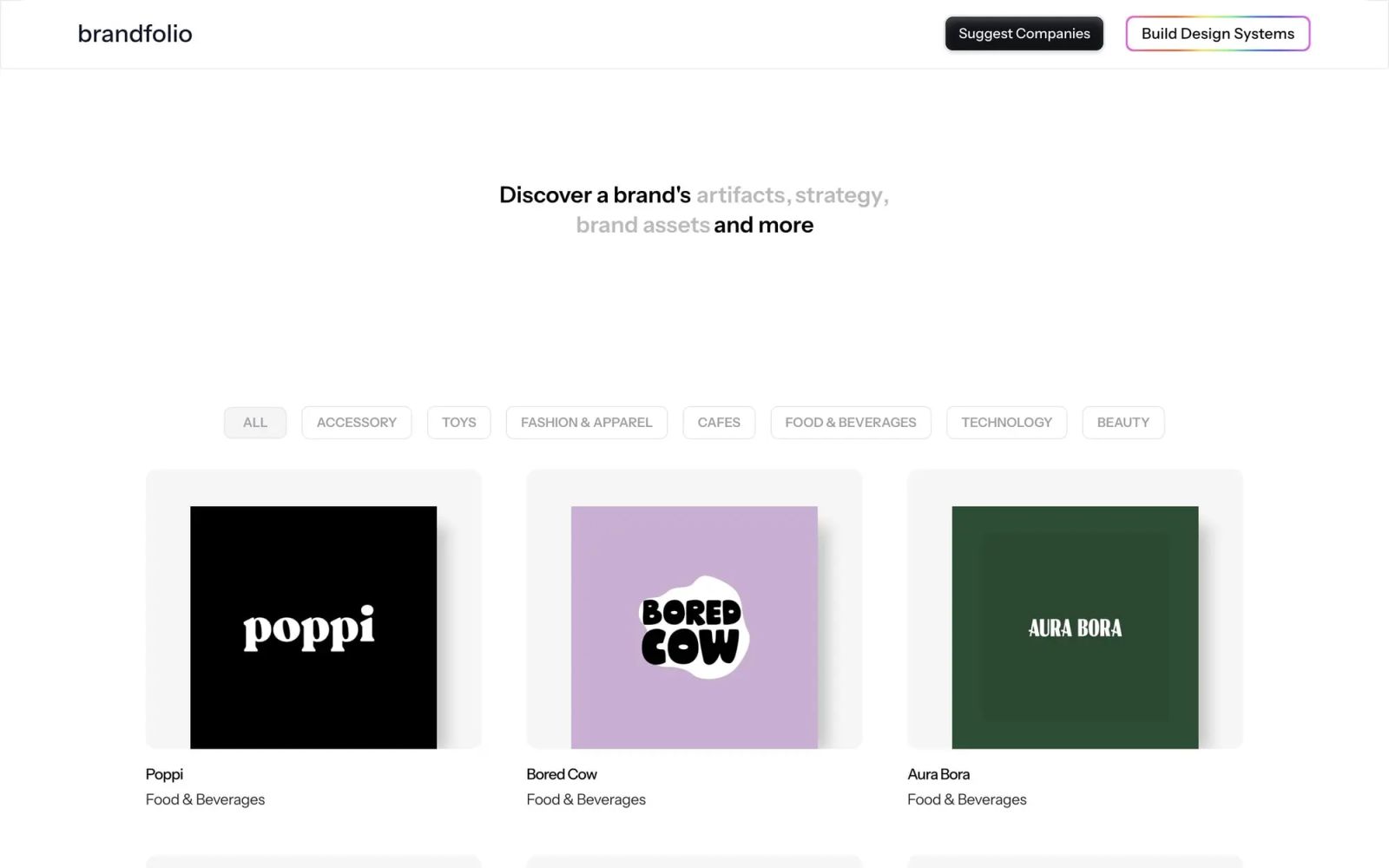
Task: Click the Suggest Companies button
Action: point(1024,34)
